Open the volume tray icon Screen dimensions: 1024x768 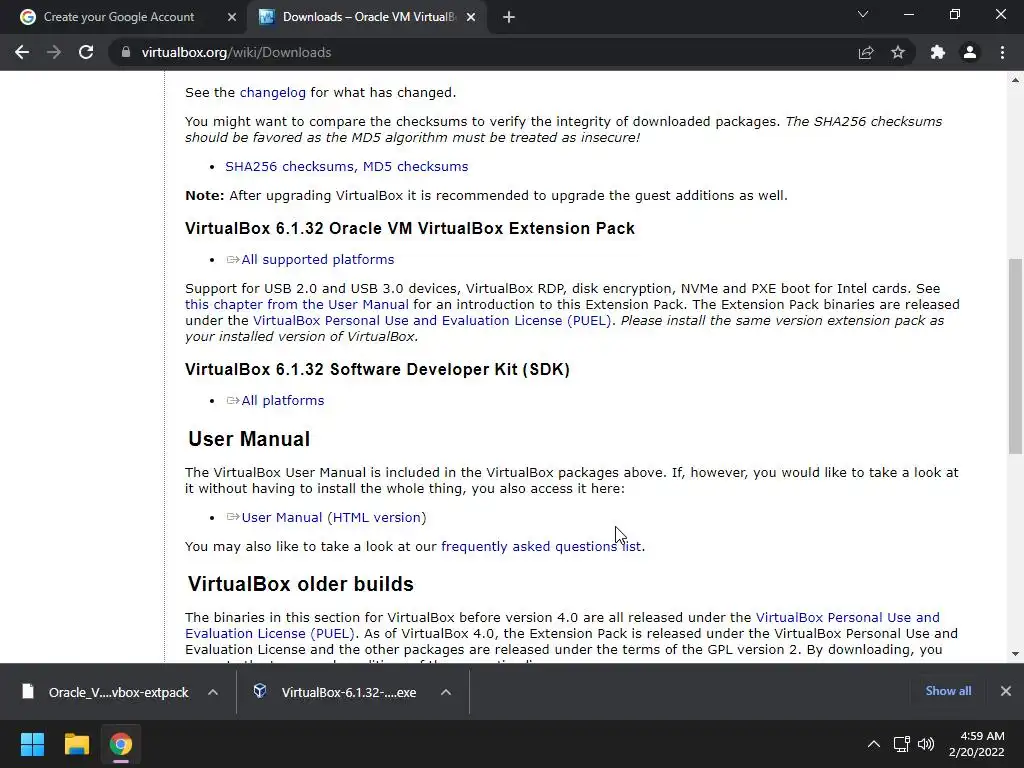pyautogui.click(x=926, y=744)
